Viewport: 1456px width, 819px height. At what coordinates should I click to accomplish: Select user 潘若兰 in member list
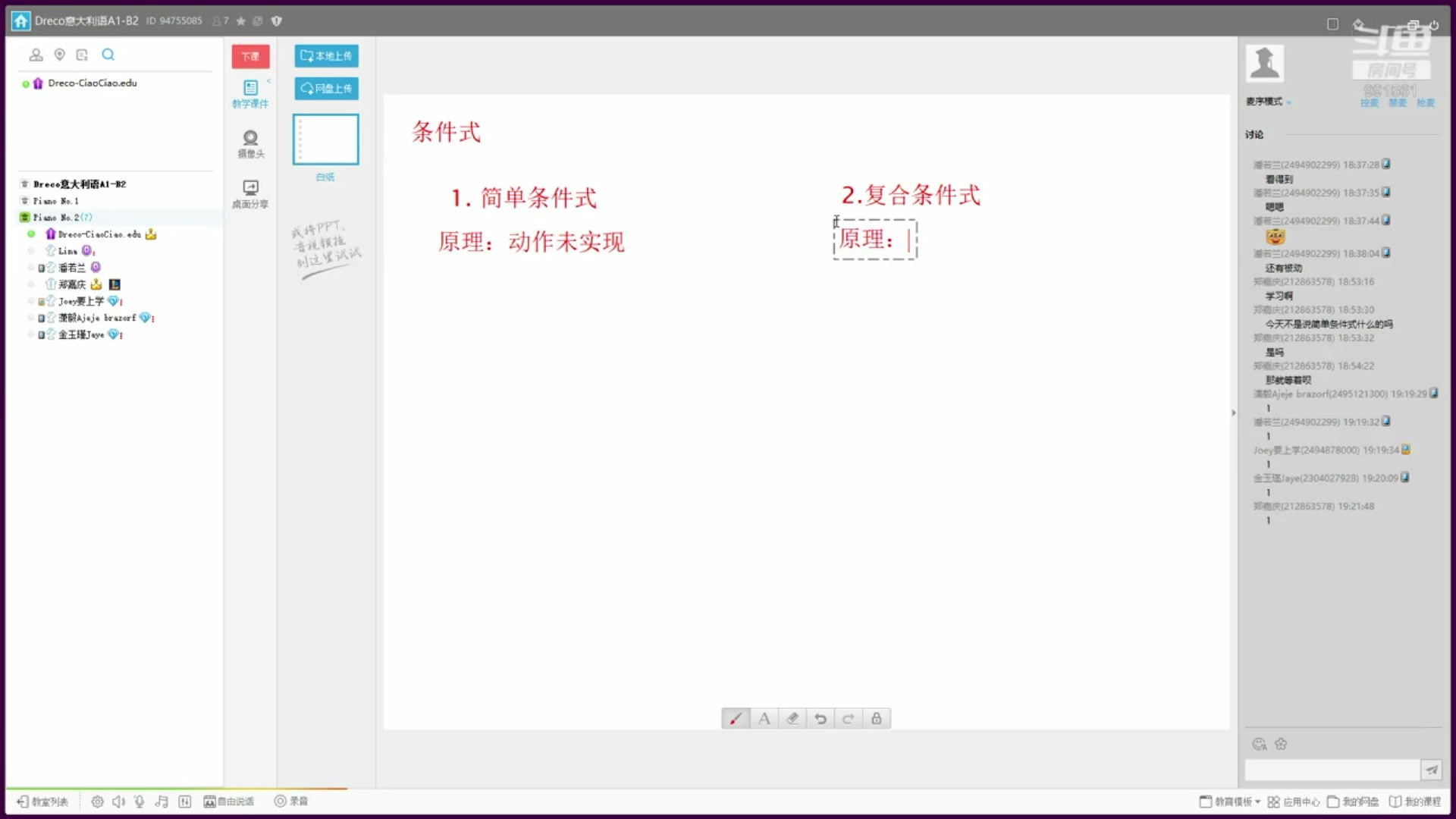coord(72,268)
